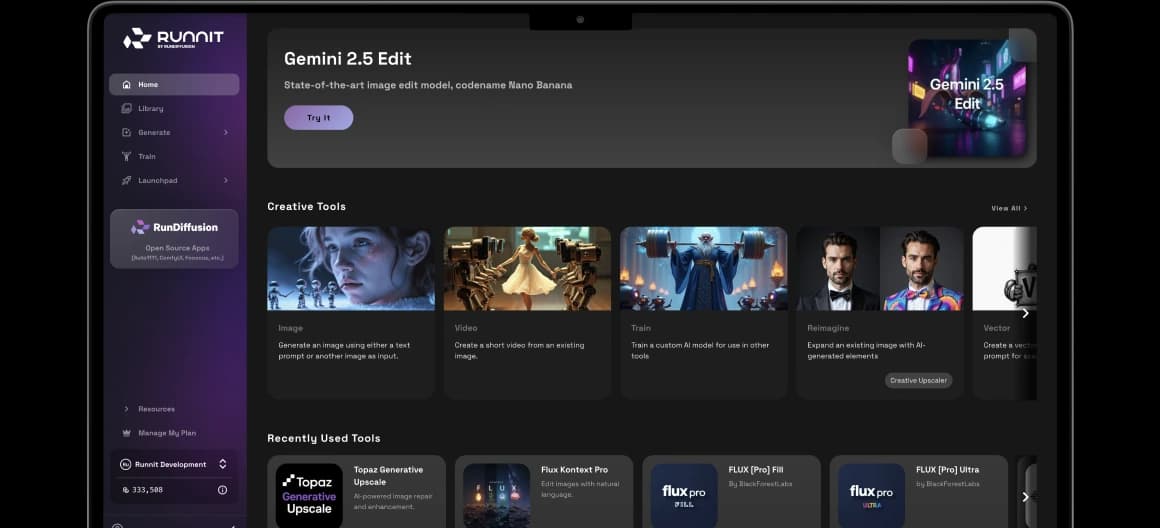Open Topaz Generative Upscale tool icon
The height and width of the screenshot is (528, 1160).
[309, 495]
